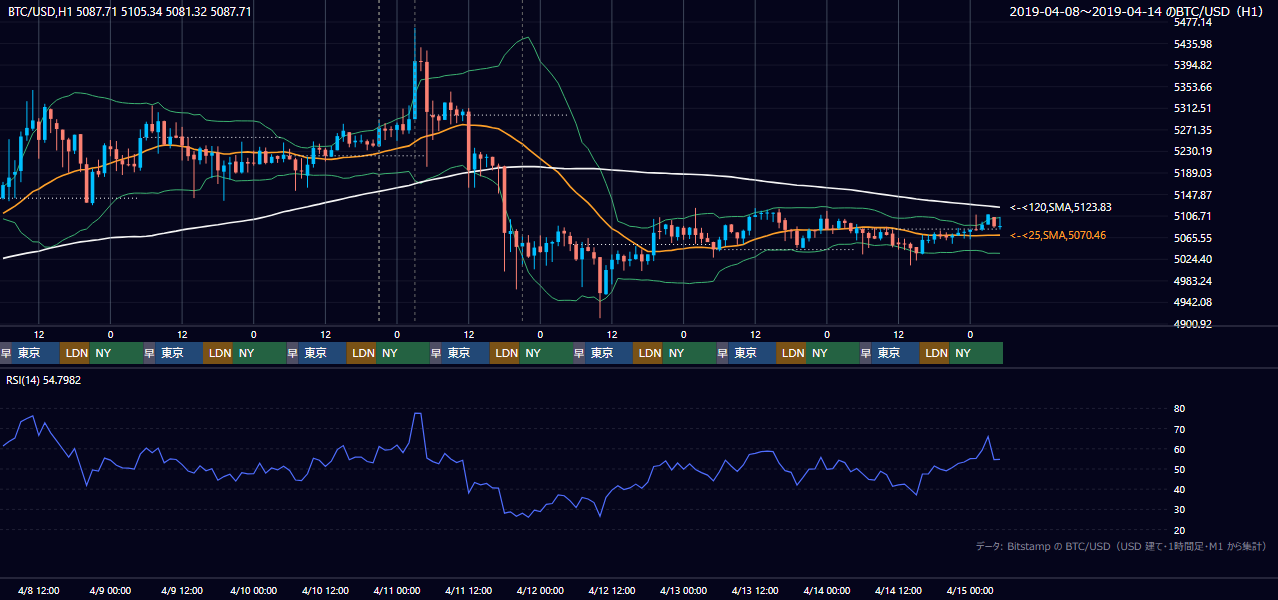This screenshot has height=600, width=1278.
Task: Click price axis value 5230.19
Action: pyautogui.click(x=1193, y=151)
